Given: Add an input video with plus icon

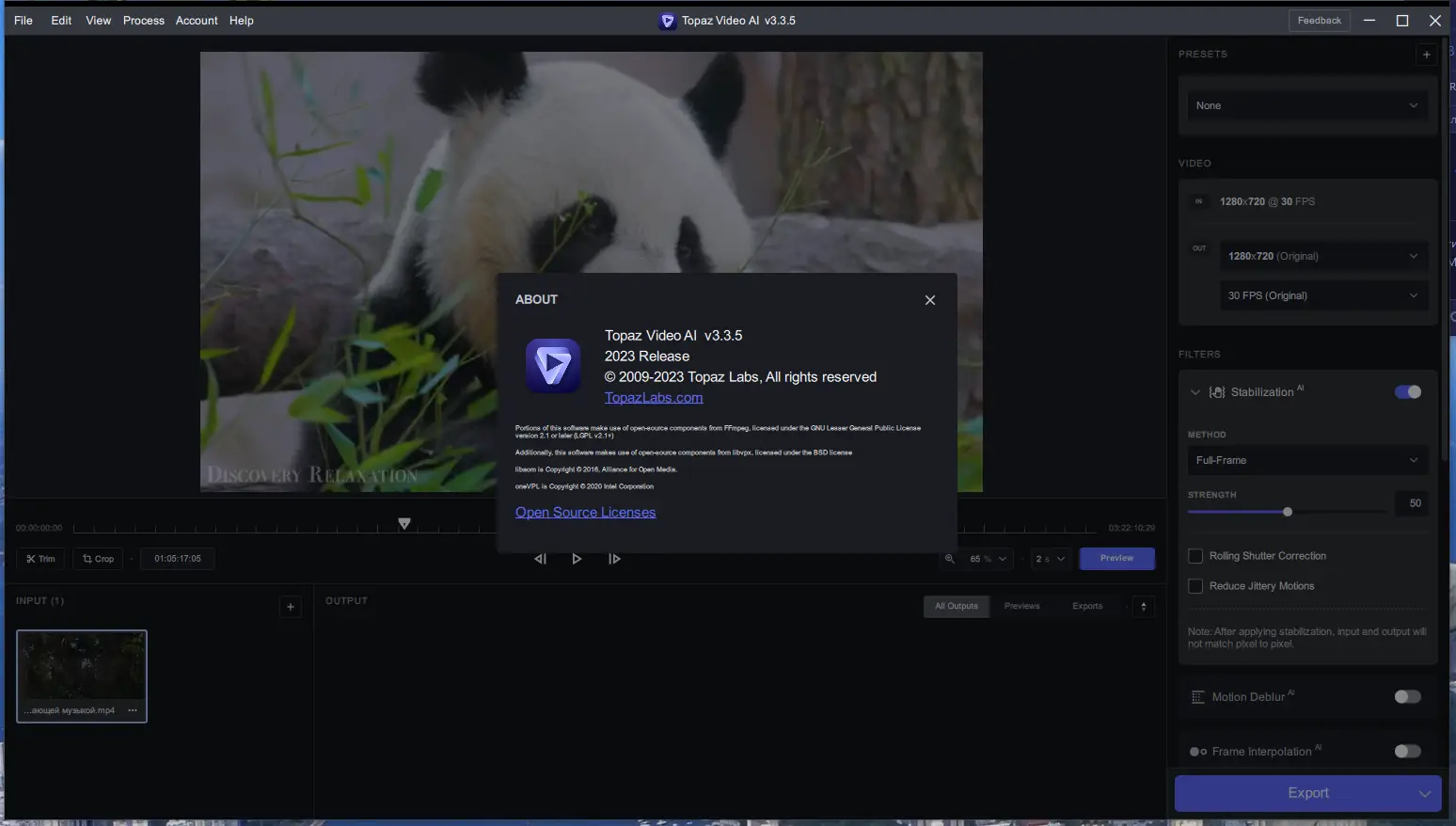Looking at the screenshot, I should click(x=291, y=608).
